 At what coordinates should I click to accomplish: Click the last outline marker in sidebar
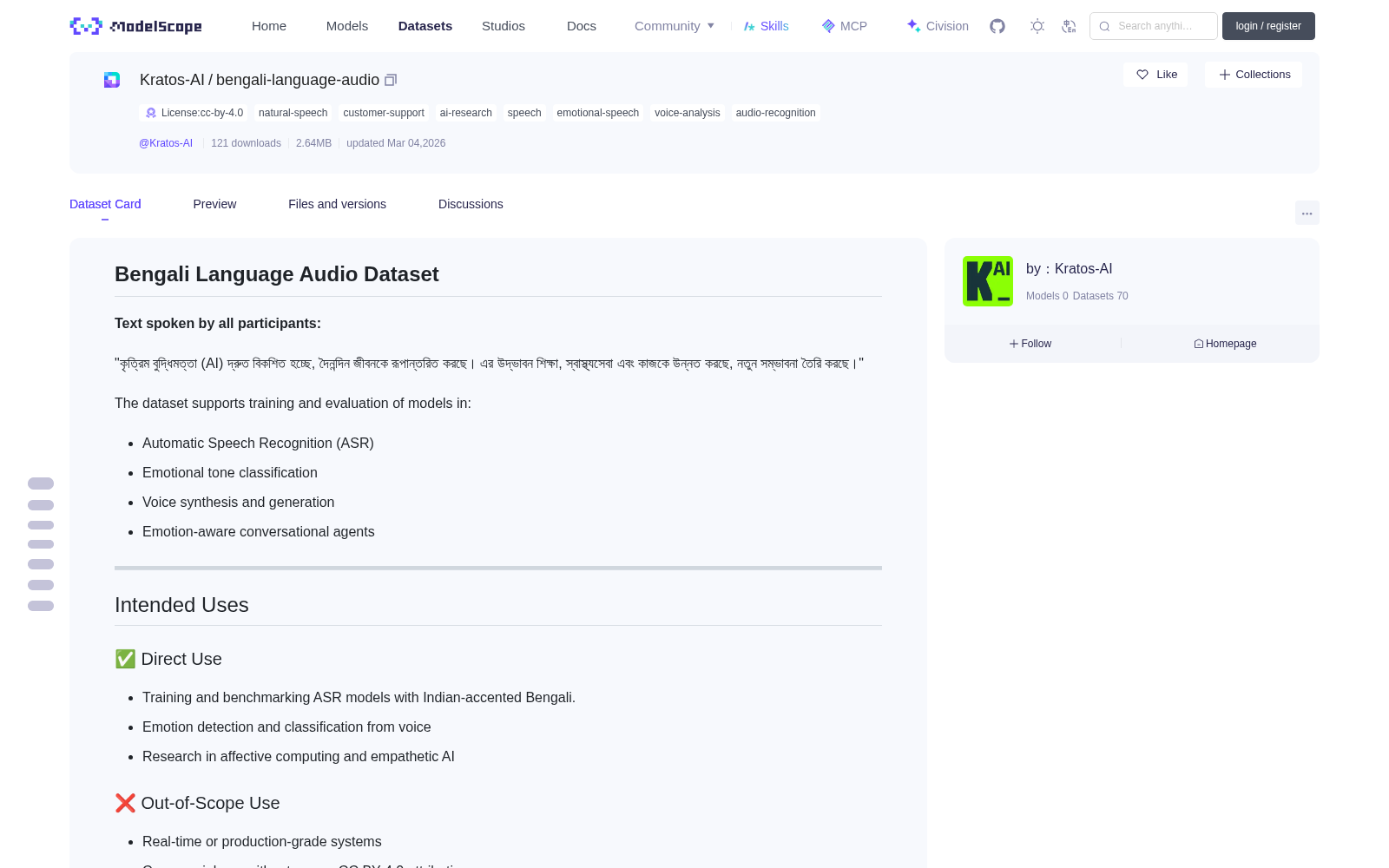tap(41, 606)
